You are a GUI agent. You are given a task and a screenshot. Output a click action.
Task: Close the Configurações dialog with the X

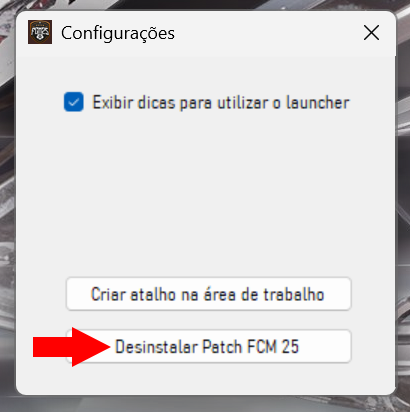pyautogui.click(x=371, y=33)
